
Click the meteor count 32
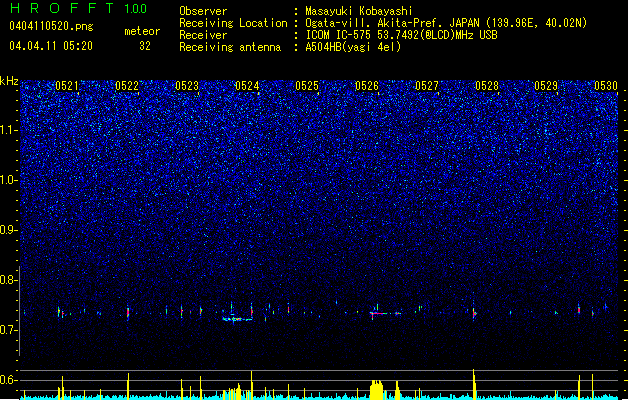point(145,46)
